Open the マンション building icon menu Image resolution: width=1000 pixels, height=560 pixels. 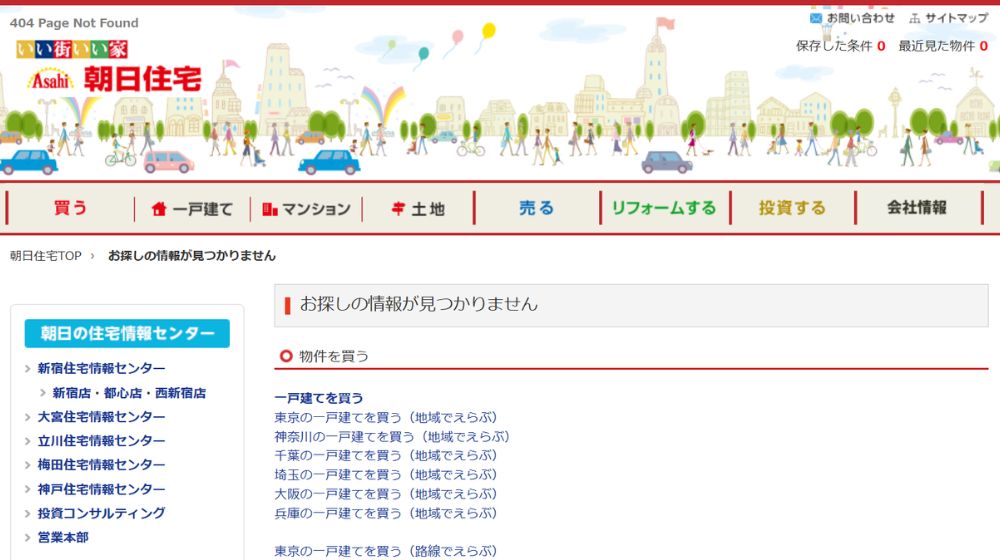tap(269, 209)
